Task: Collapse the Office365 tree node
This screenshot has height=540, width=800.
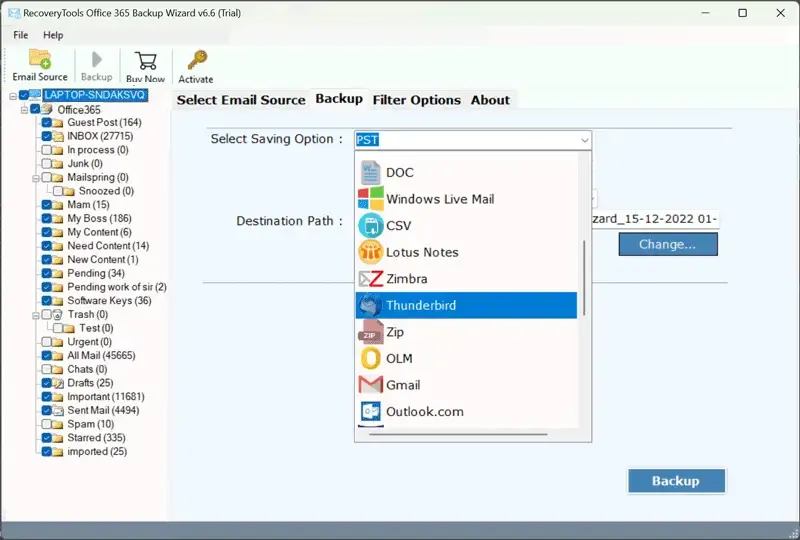Action: click(24, 109)
